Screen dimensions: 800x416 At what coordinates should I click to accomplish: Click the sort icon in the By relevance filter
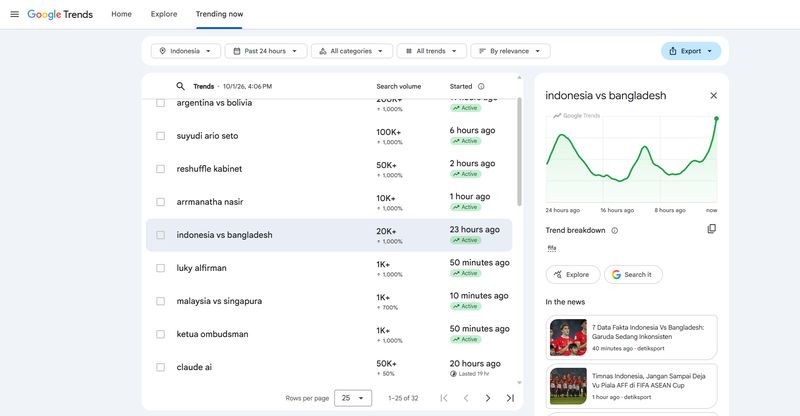482,51
